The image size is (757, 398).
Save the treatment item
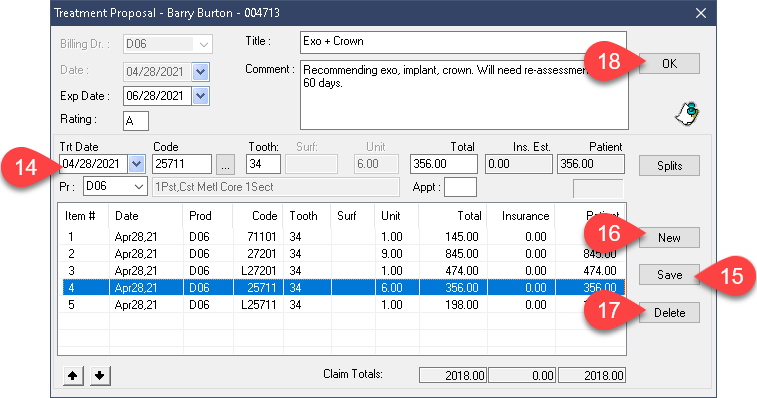[669, 275]
